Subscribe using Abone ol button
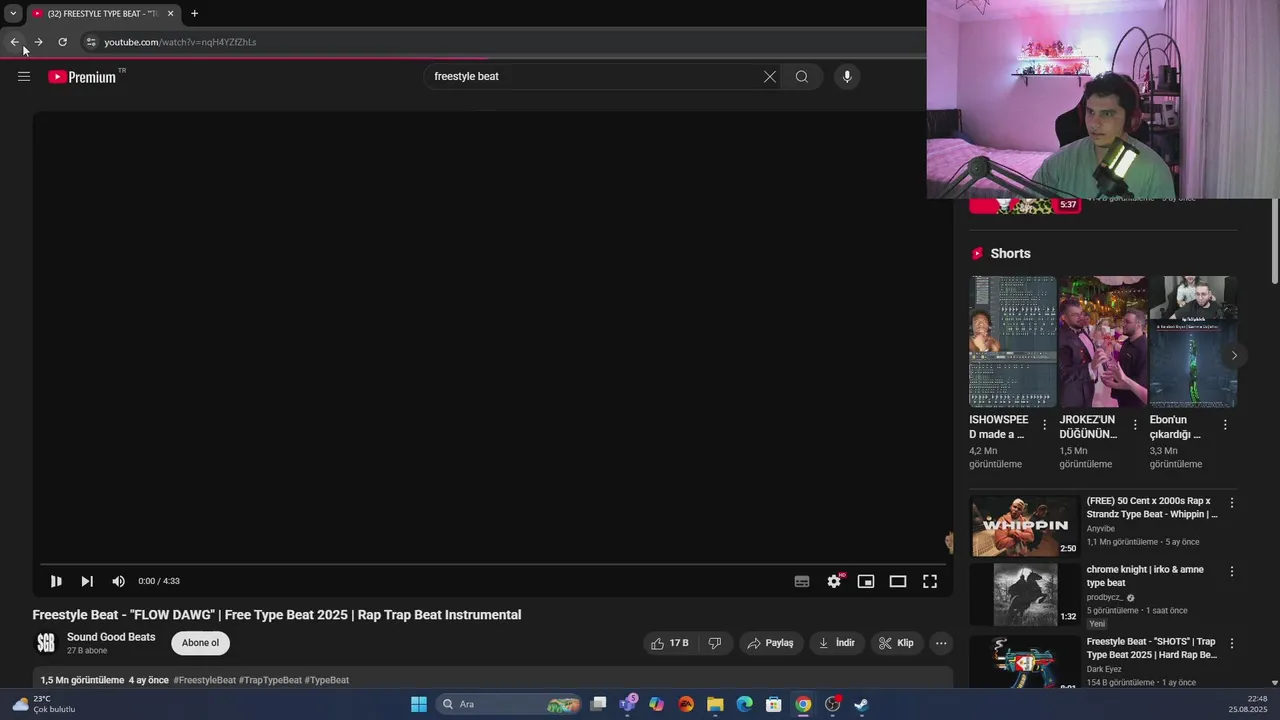Screen dimensions: 1280x720 200,643
